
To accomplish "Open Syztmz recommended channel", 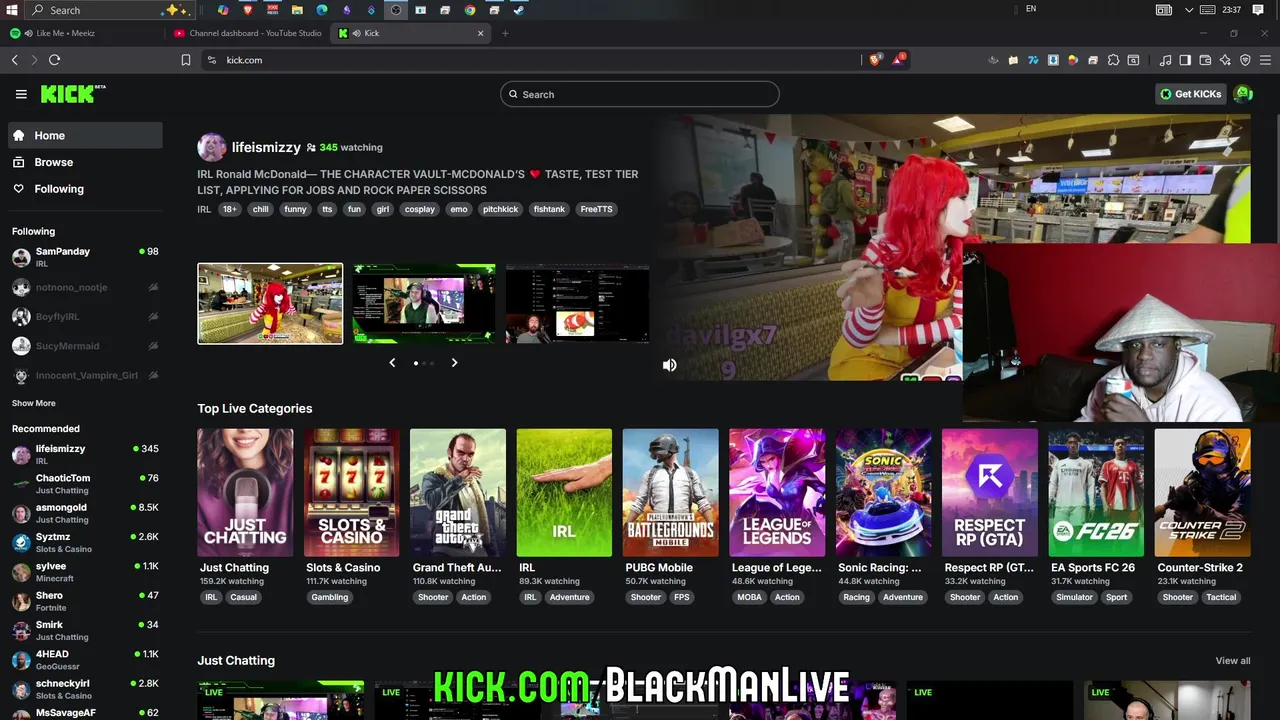I will click(x=85, y=542).
